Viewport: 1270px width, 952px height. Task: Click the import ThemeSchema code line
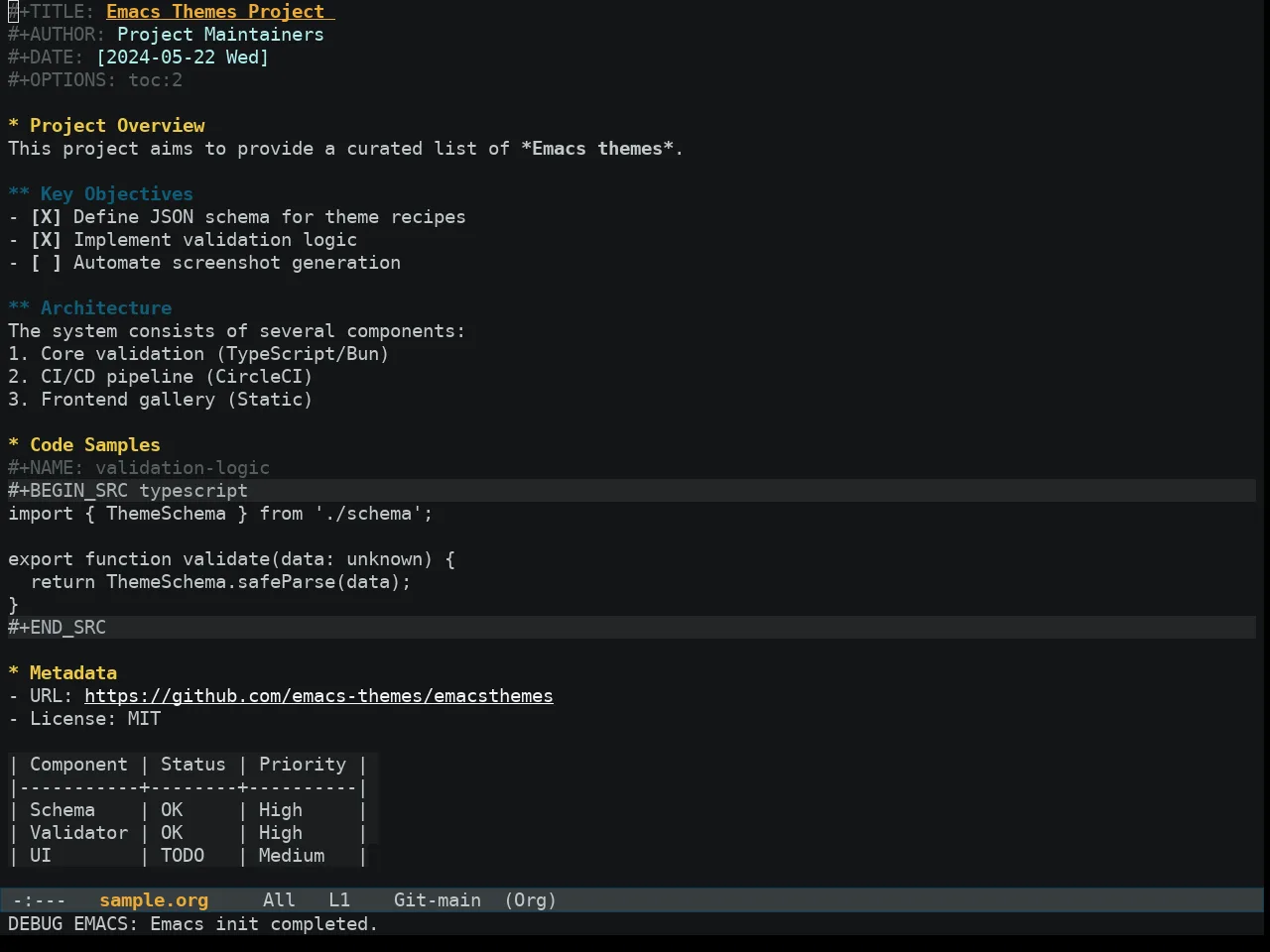tap(220, 514)
